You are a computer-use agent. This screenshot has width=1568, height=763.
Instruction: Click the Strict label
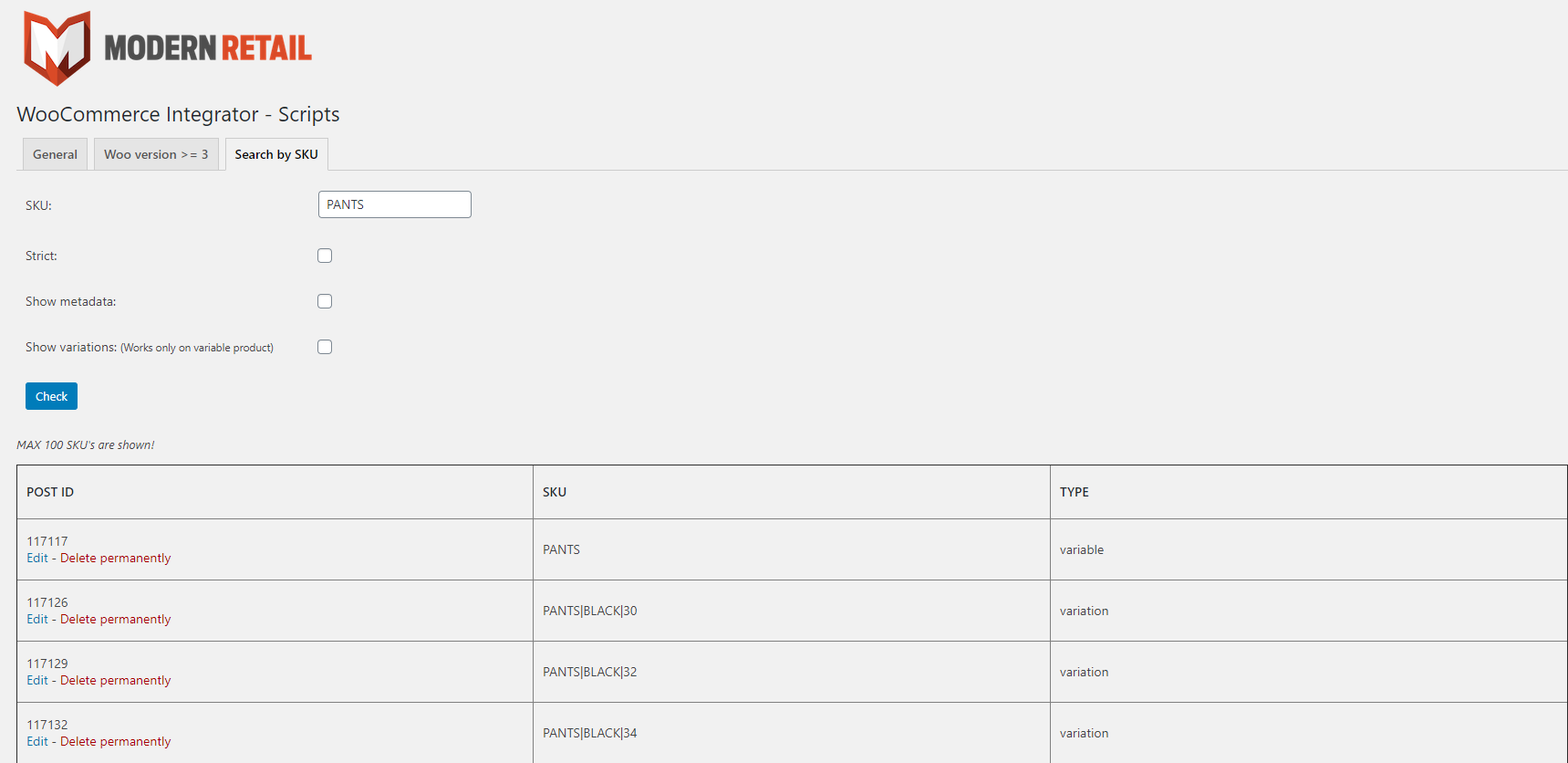coord(41,256)
